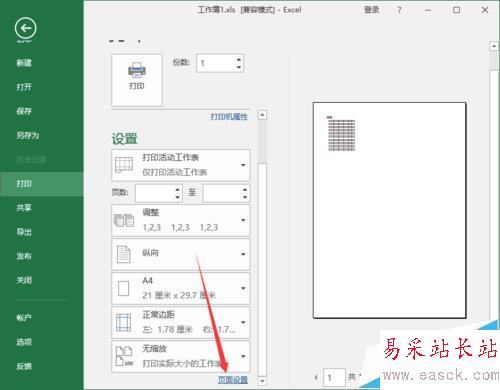
Task: Click the active sheets grid icon
Action: 124,165
